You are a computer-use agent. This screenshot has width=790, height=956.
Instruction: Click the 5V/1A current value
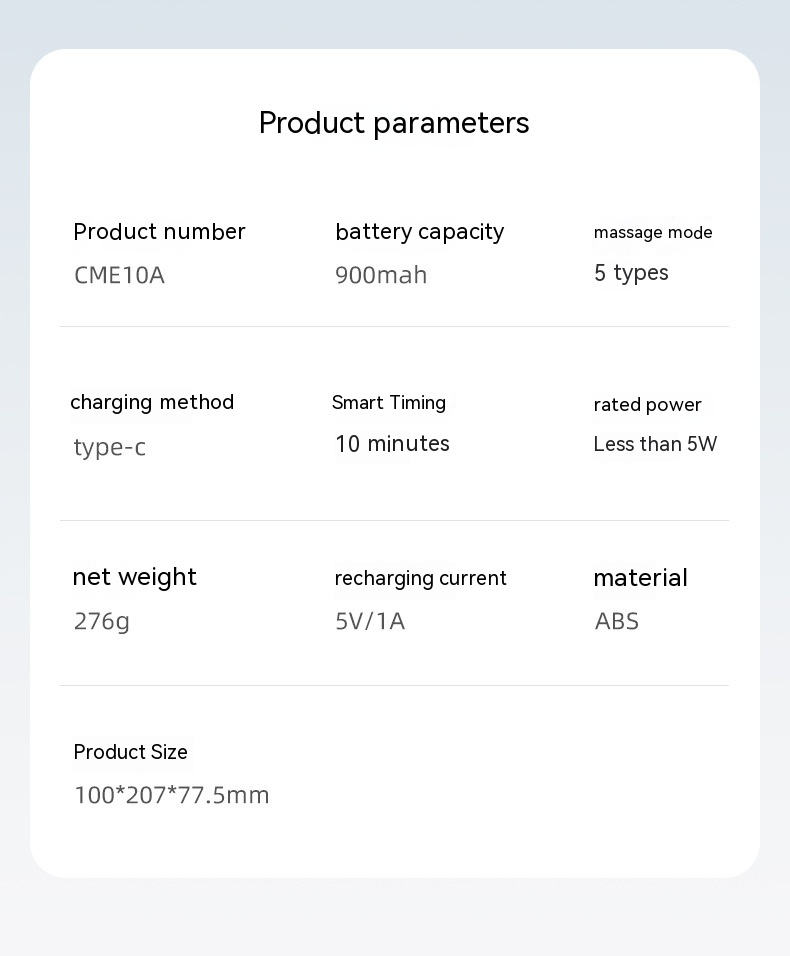point(370,621)
